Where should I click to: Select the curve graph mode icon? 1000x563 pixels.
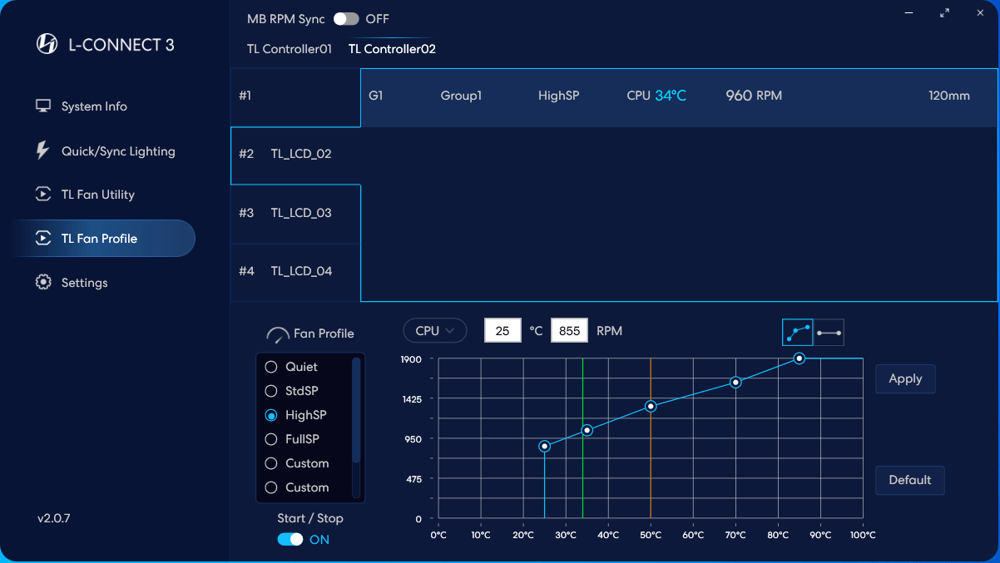click(x=797, y=332)
